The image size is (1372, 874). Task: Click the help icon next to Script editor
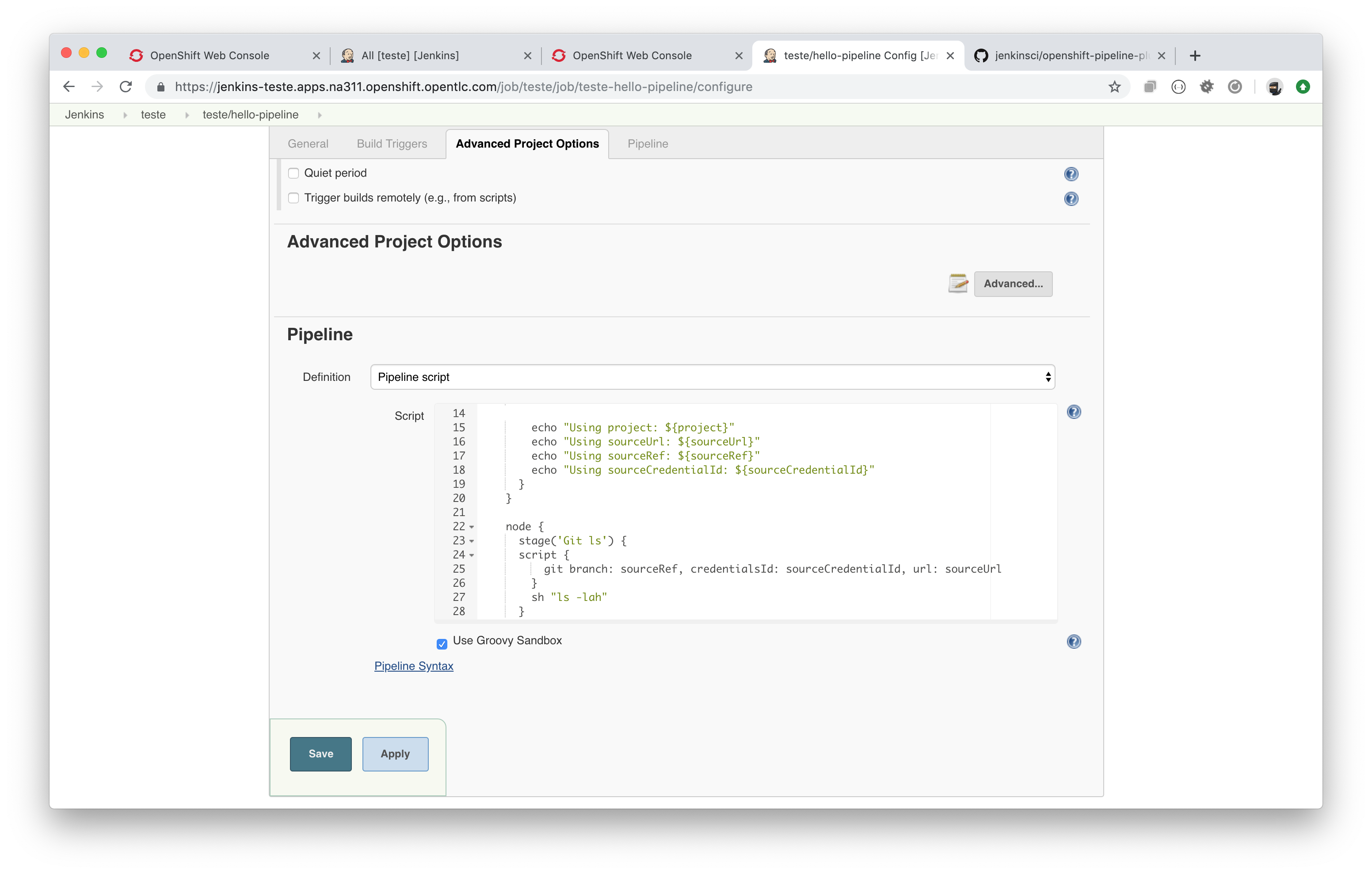point(1074,412)
